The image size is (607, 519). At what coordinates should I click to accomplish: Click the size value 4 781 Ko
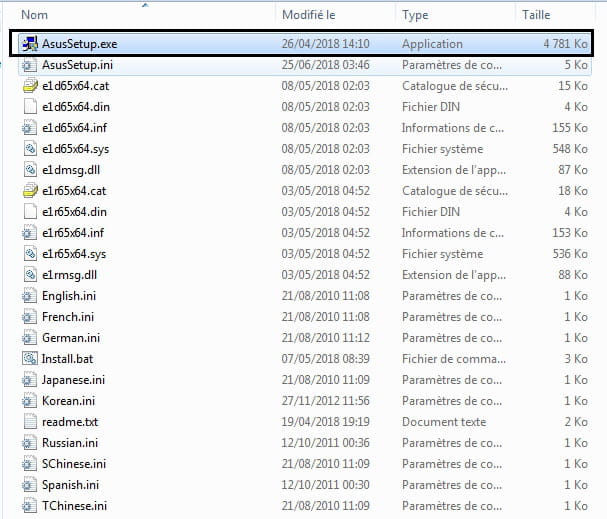[x=566, y=44]
